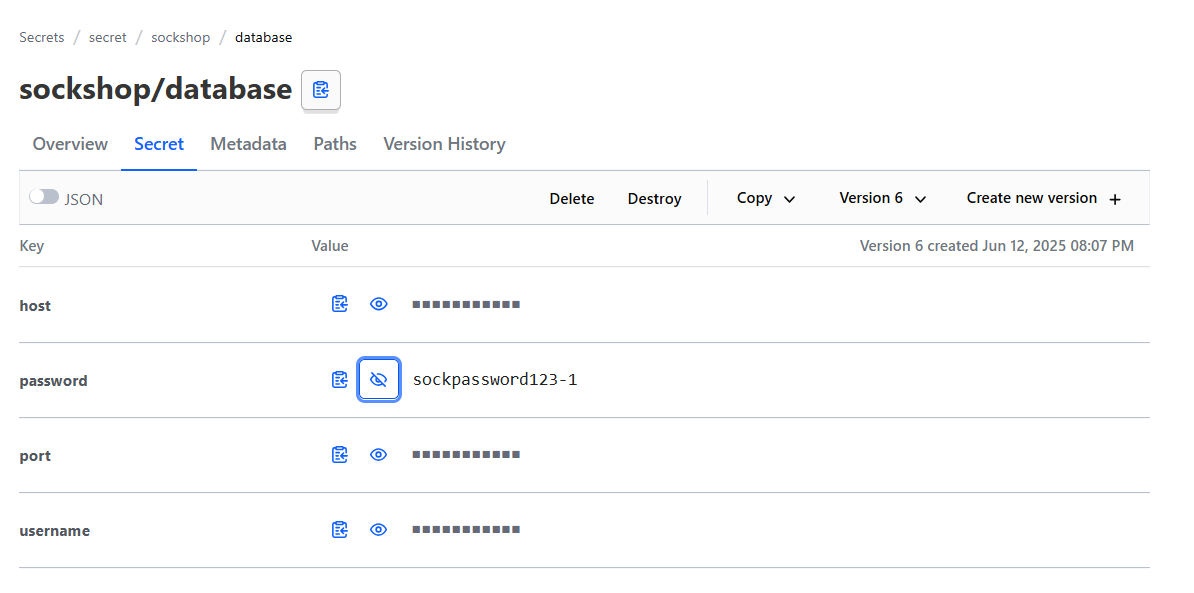
Task: Reveal the masked username value
Action: coord(379,530)
